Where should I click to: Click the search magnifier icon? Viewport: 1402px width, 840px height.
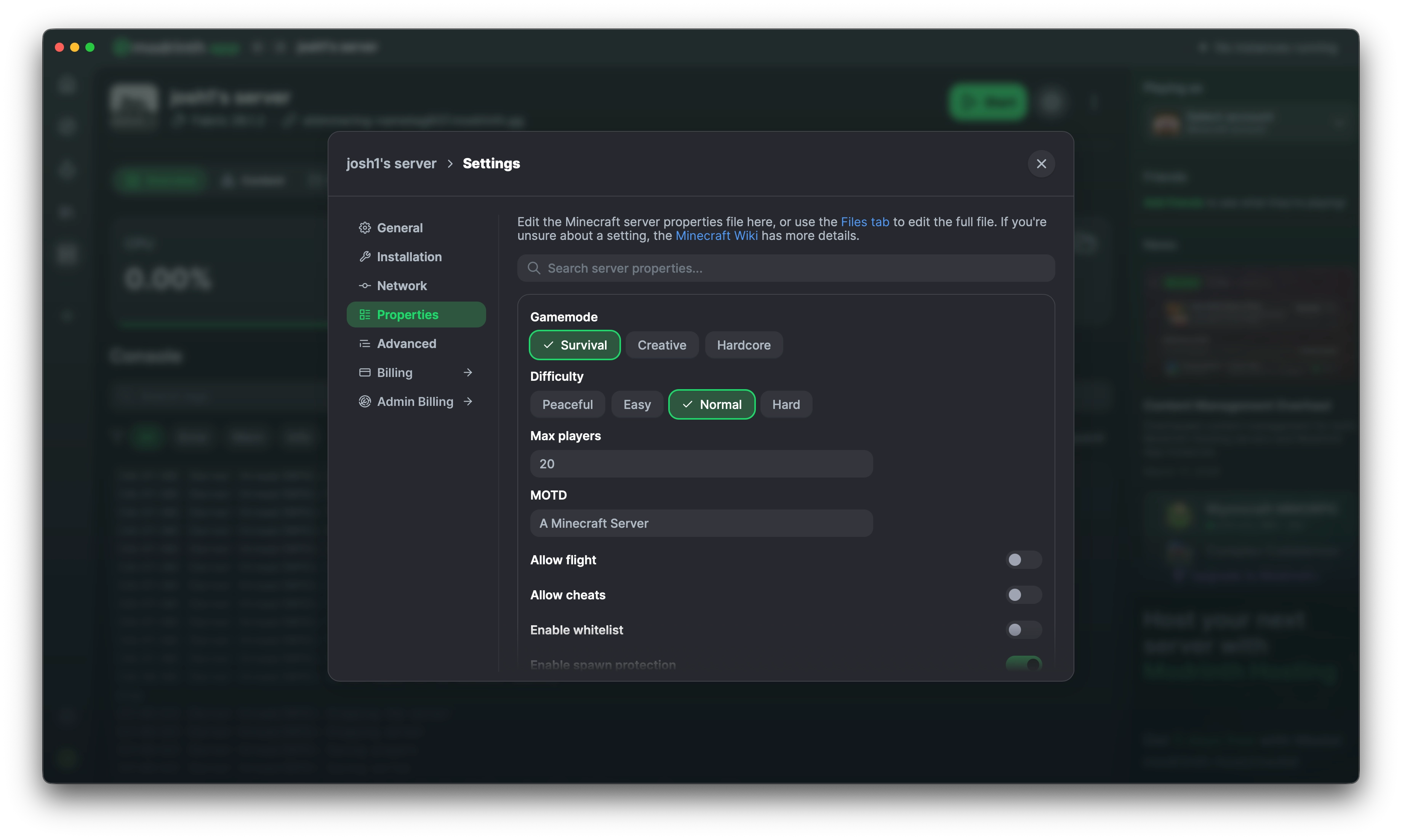[533, 268]
